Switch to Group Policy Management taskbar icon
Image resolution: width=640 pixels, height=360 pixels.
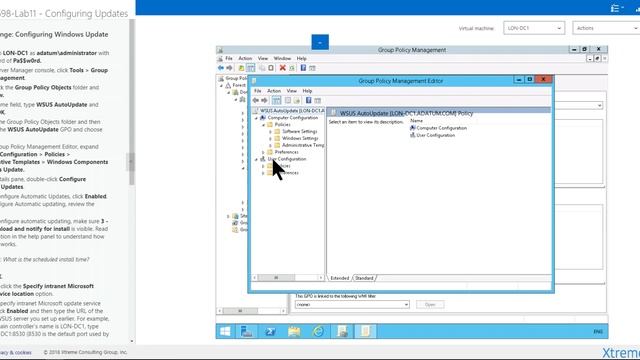click(x=342, y=331)
